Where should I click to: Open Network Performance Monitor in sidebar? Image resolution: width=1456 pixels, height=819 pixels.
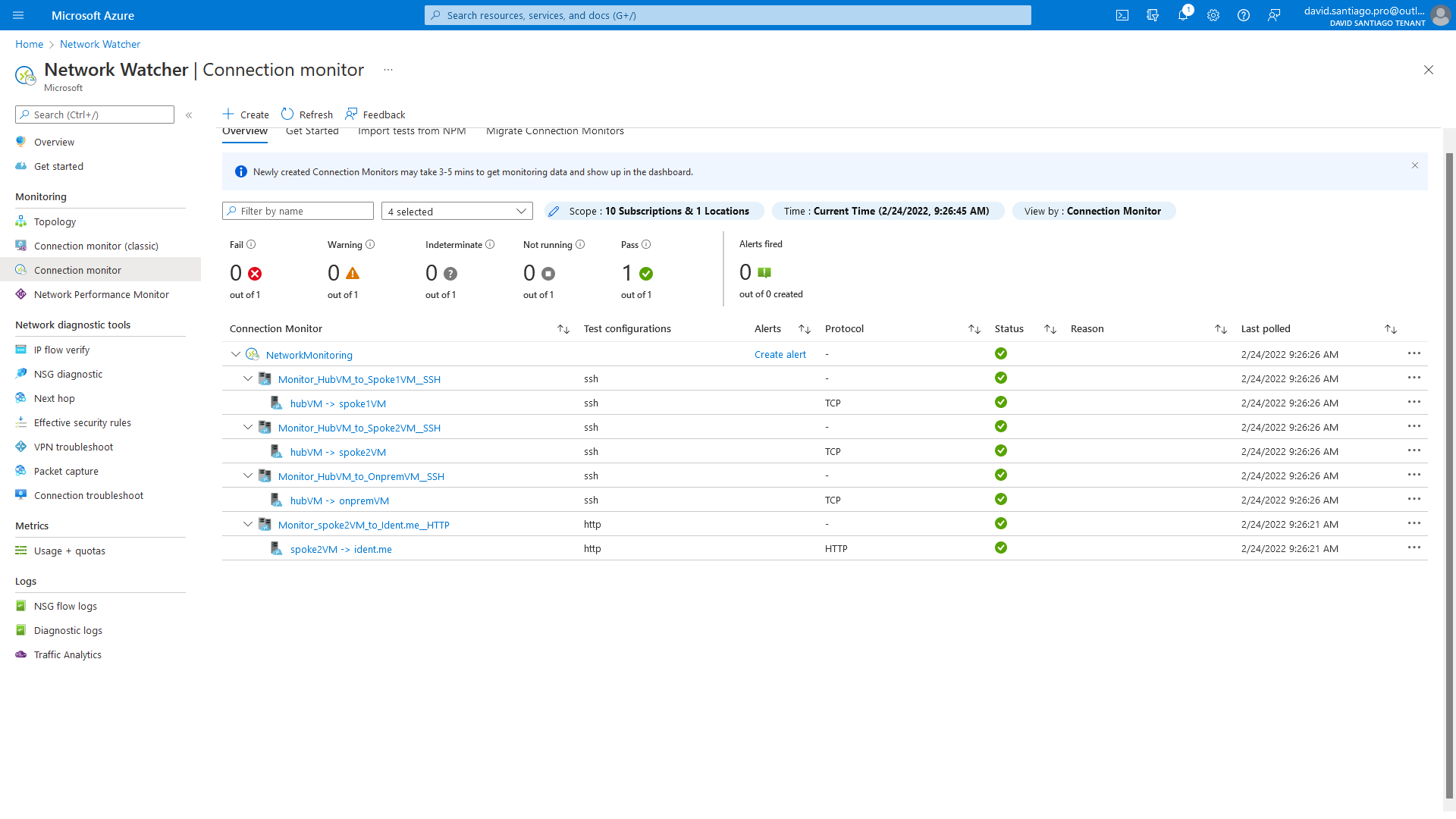coord(100,294)
